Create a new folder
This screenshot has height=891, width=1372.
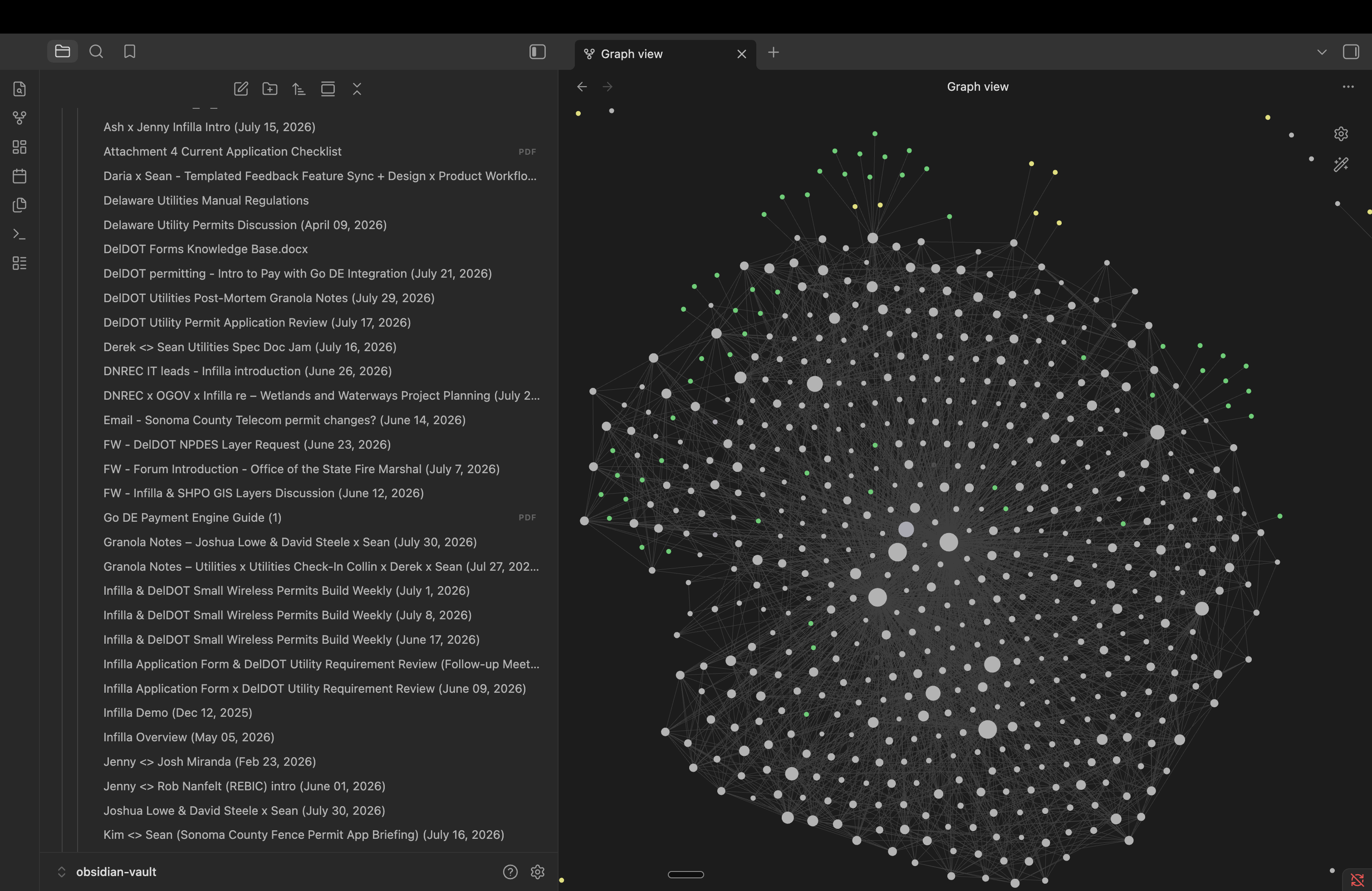(x=270, y=89)
